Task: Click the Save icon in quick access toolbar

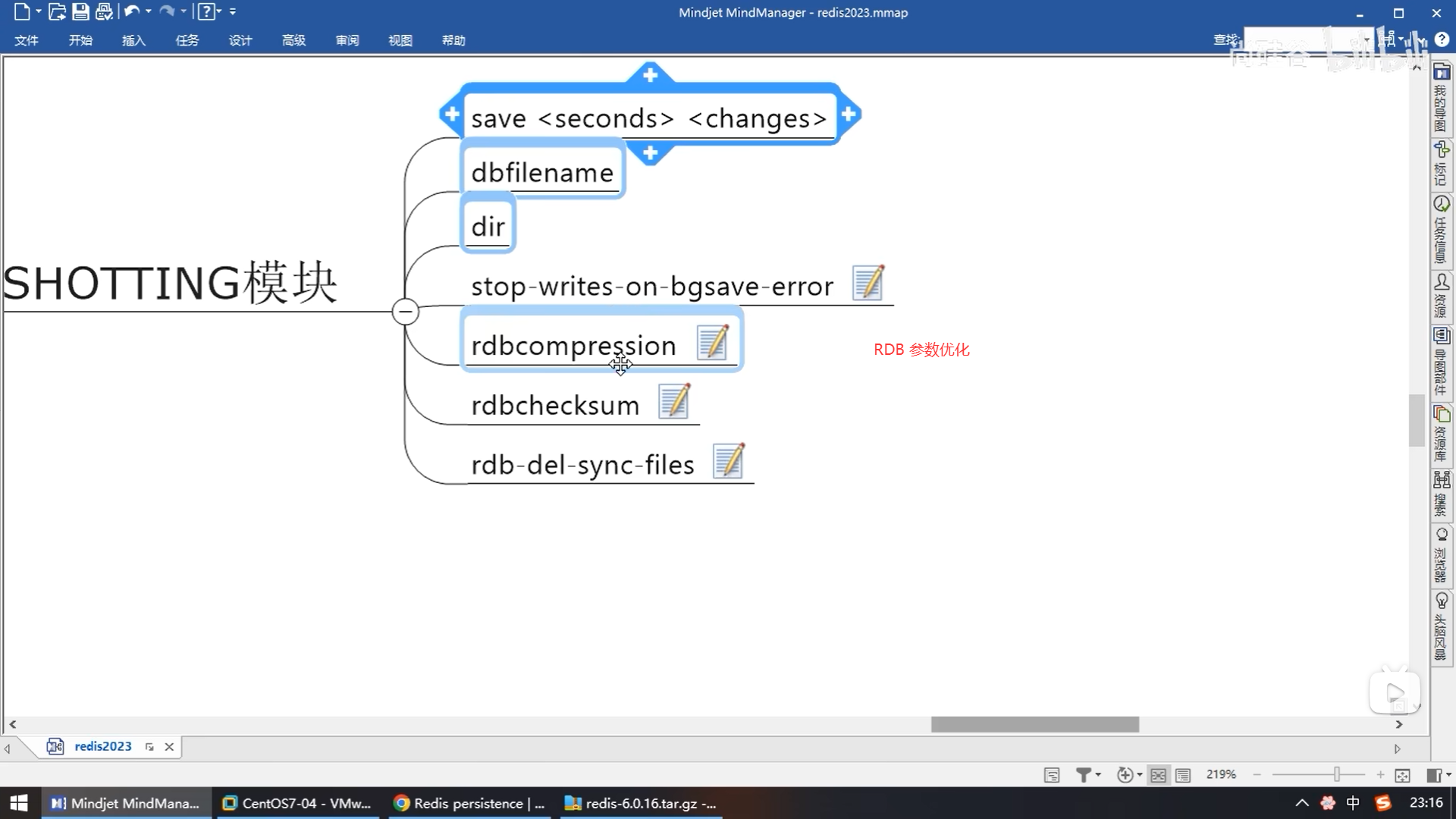Action: coord(80,11)
